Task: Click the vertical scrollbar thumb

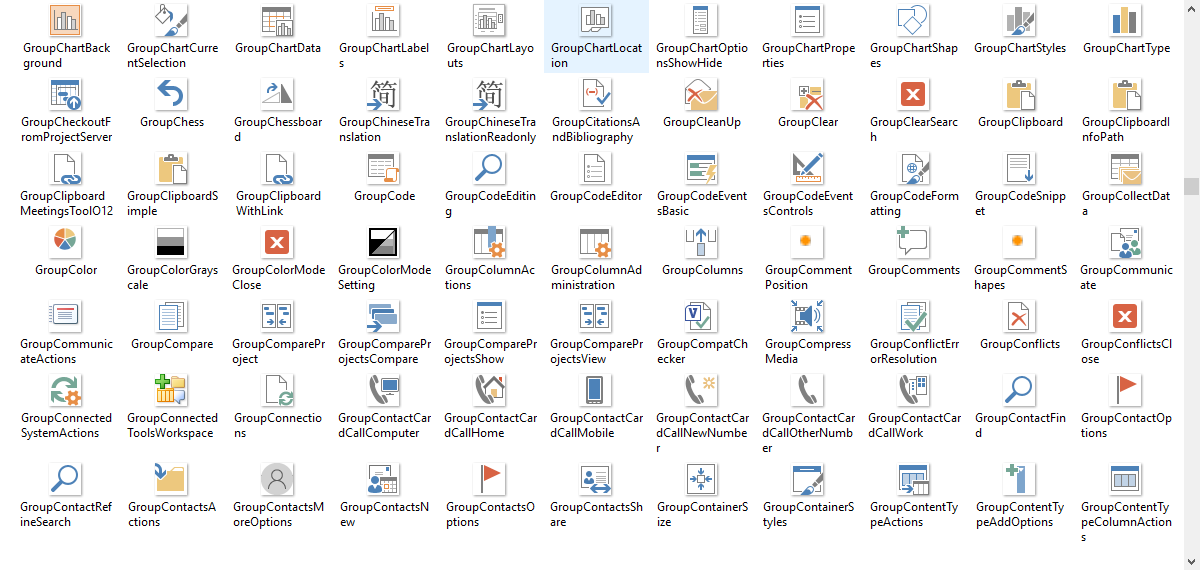Action: coord(1191,186)
